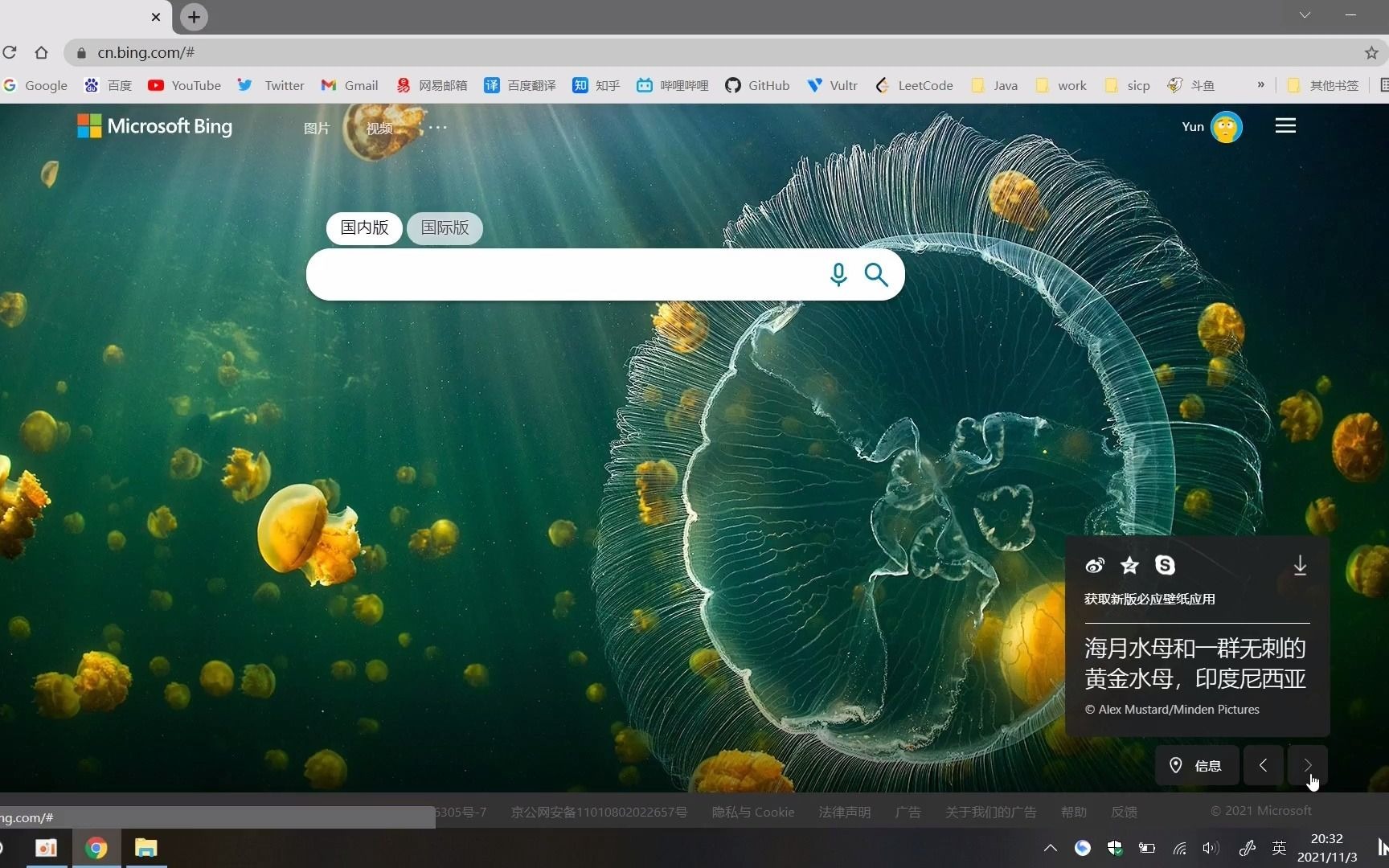Open 知乎 bookmark
This screenshot has height=868, width=1389.
click(x=596, y=85)
